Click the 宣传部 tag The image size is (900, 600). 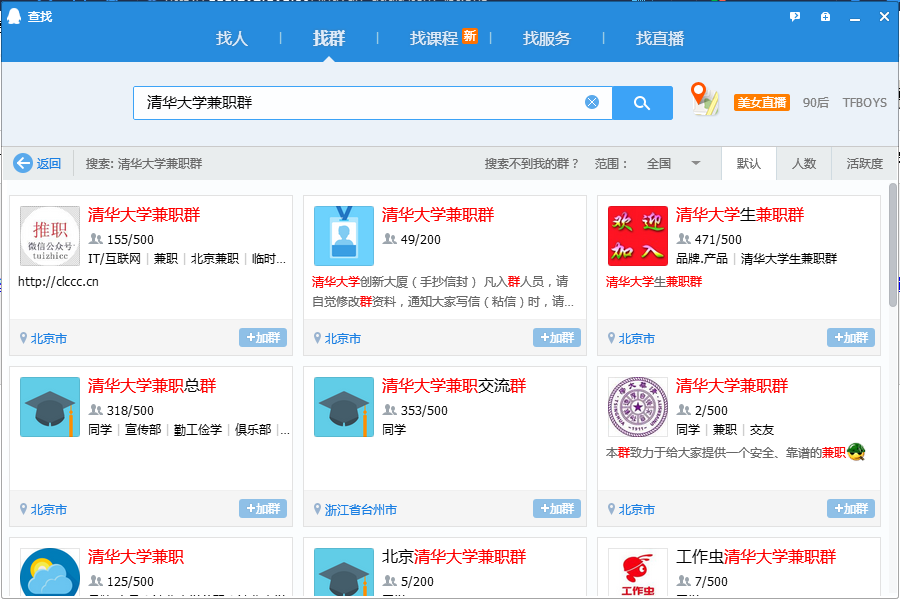[x=143, y=430]
